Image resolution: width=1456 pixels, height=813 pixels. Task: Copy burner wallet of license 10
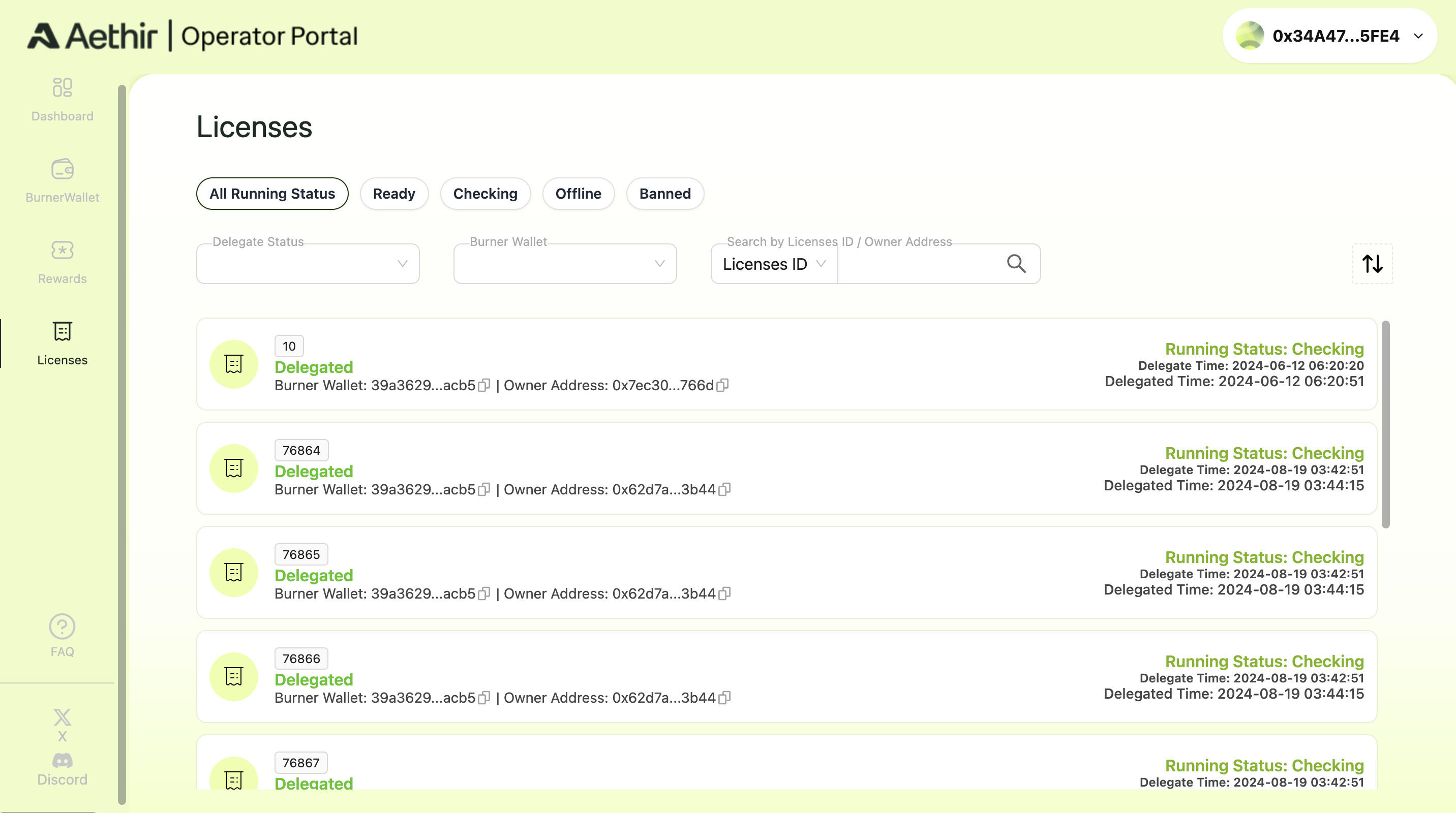[484, 386]
